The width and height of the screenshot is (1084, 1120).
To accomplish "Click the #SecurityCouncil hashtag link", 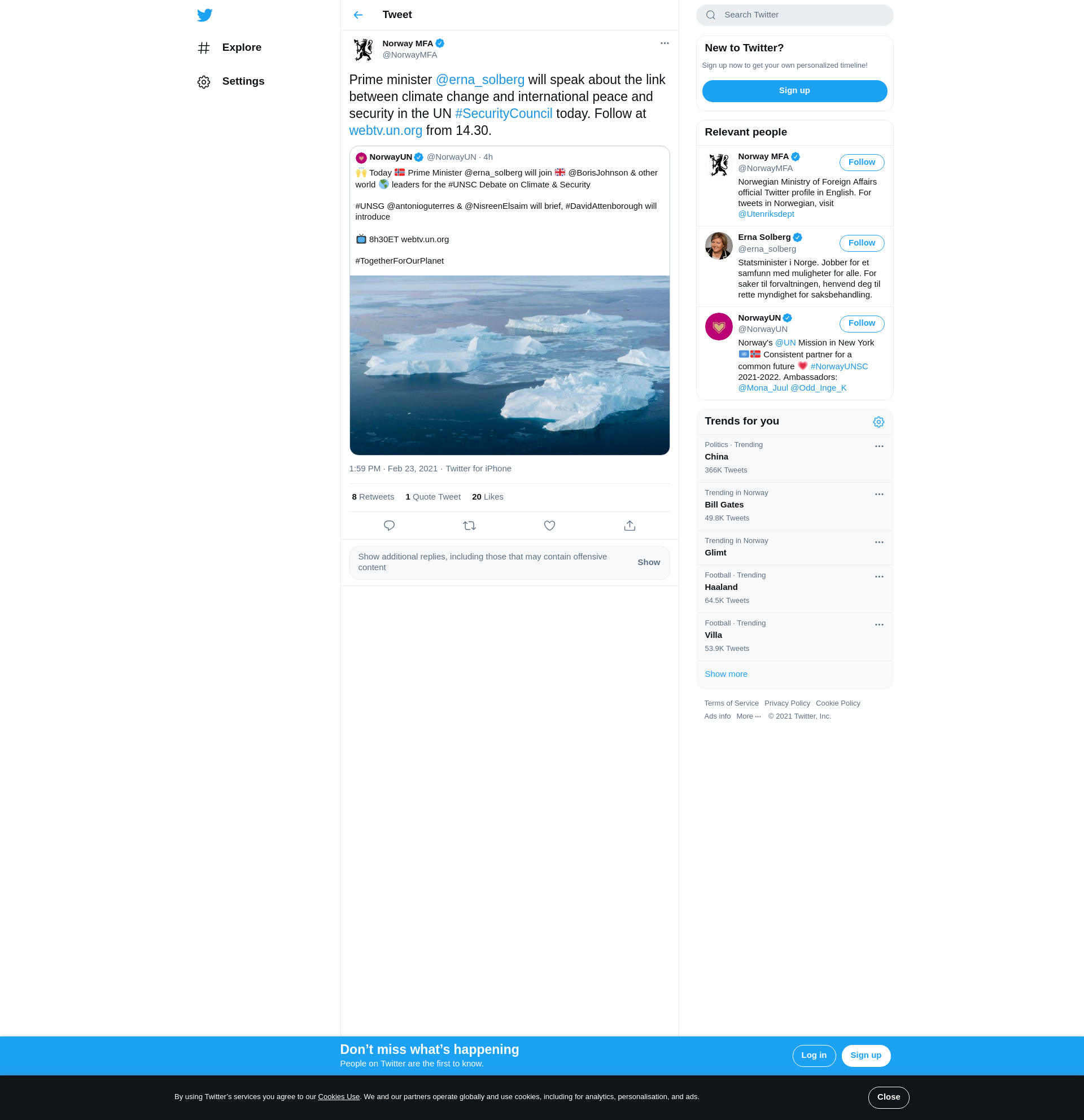I will click(504, 113).
